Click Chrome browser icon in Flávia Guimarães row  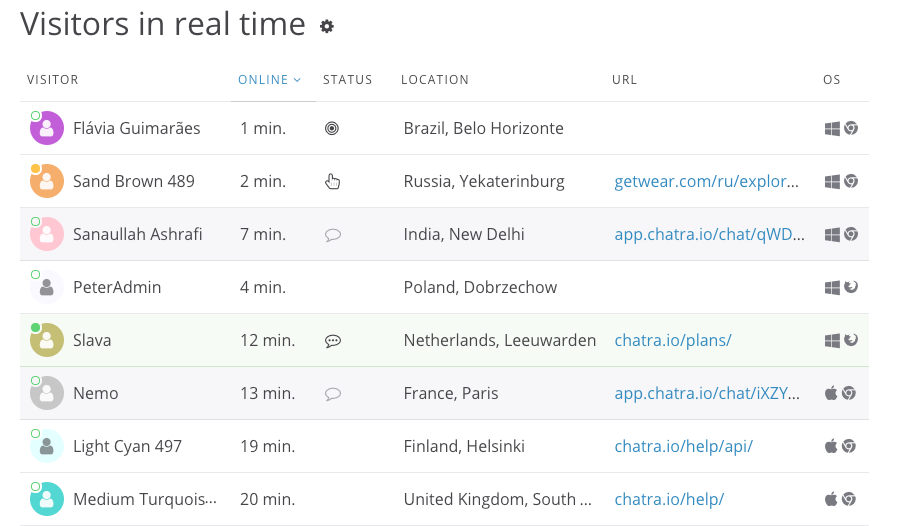(851, 128)
